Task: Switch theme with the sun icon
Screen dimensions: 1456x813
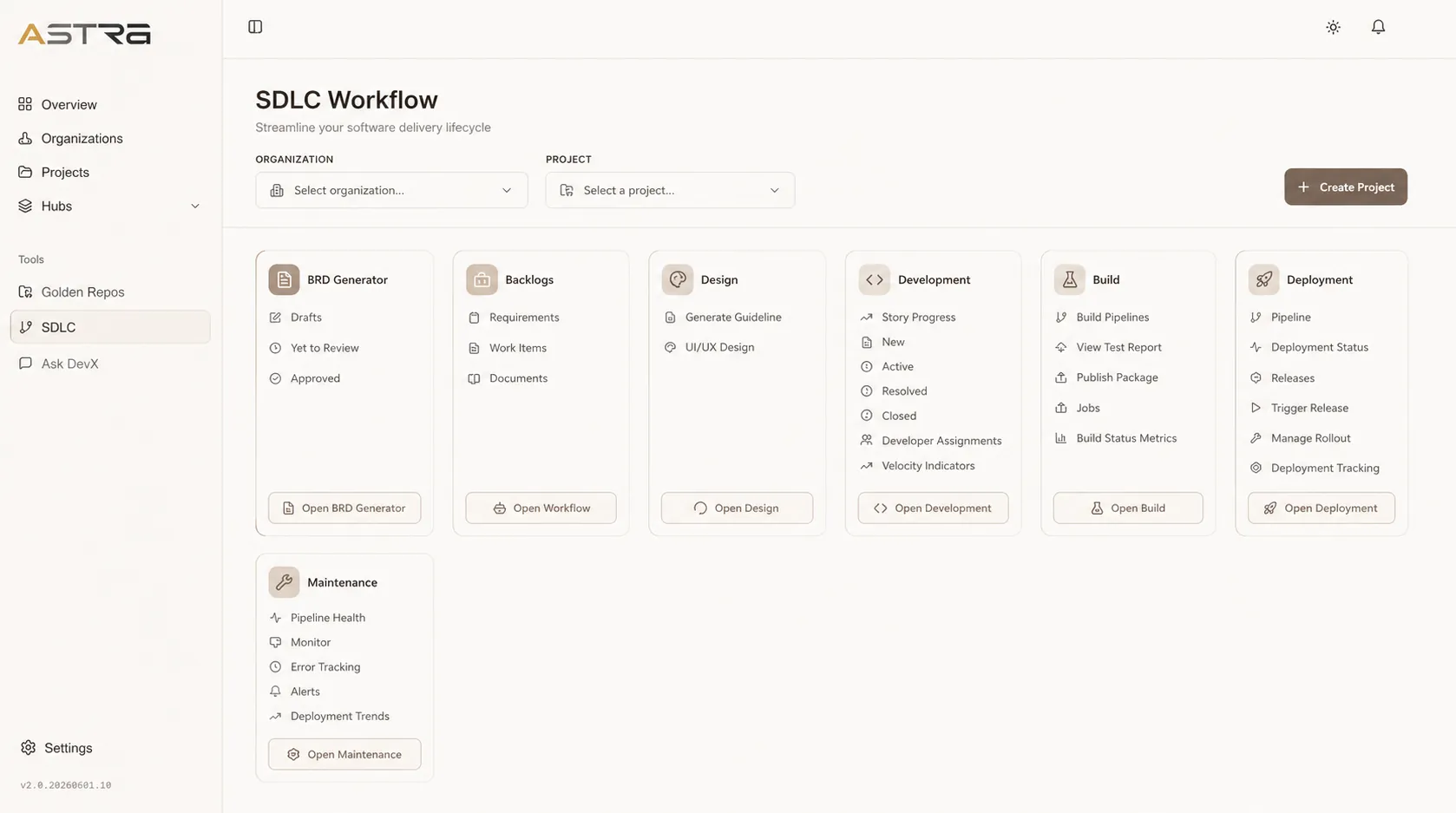Action: point(1334,27)
